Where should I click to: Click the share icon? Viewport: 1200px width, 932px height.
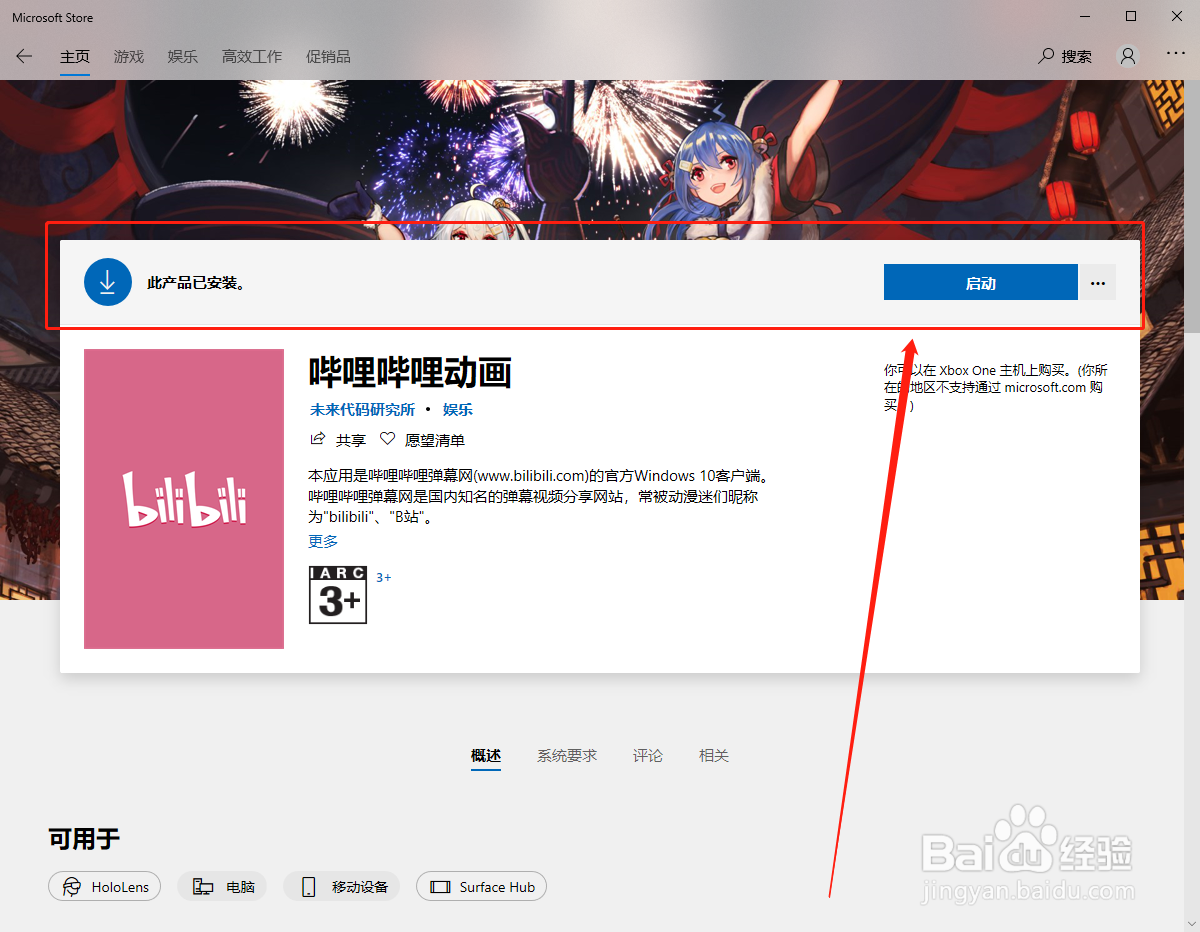[x=318, y=439]
